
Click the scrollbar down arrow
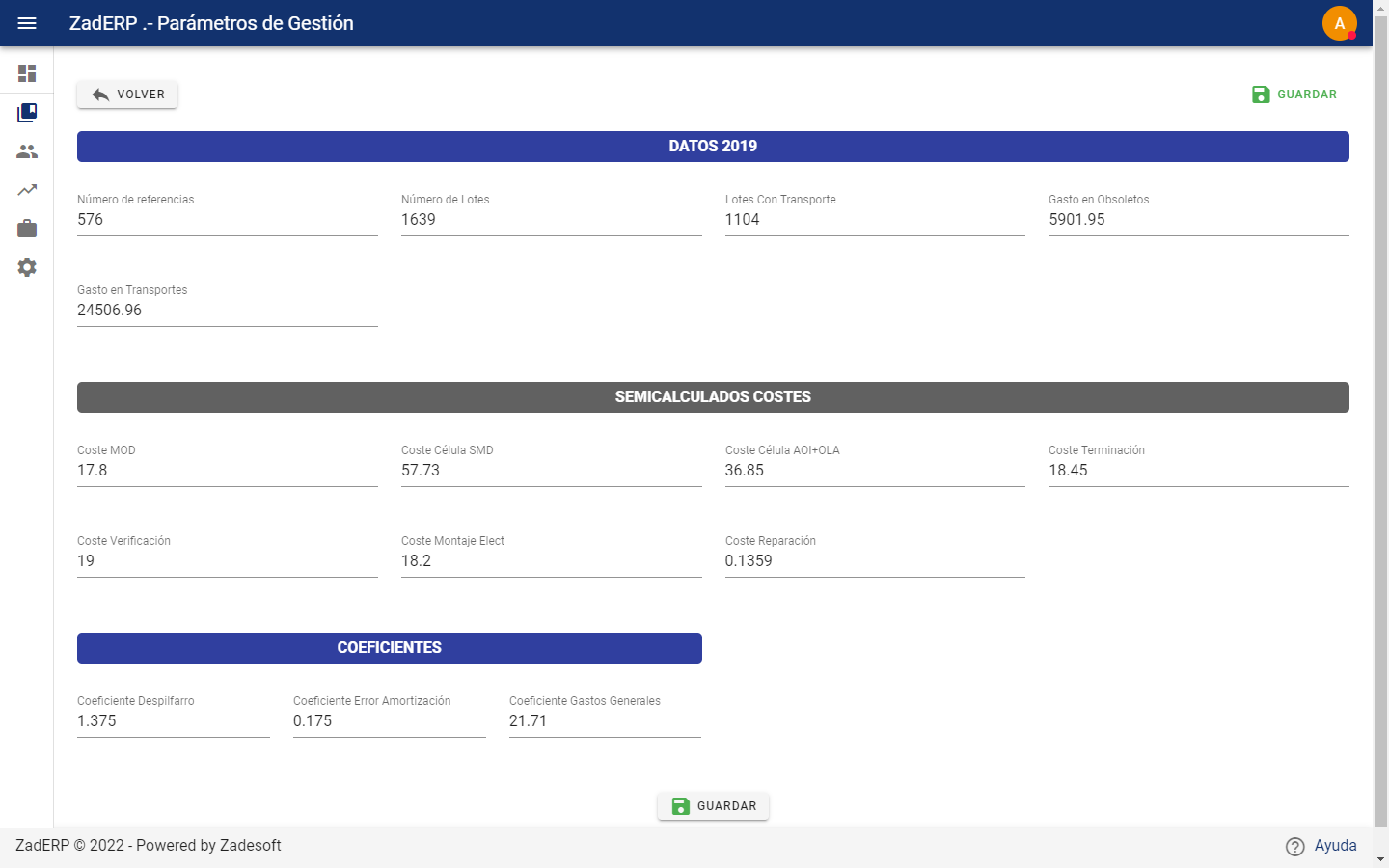1380,858
